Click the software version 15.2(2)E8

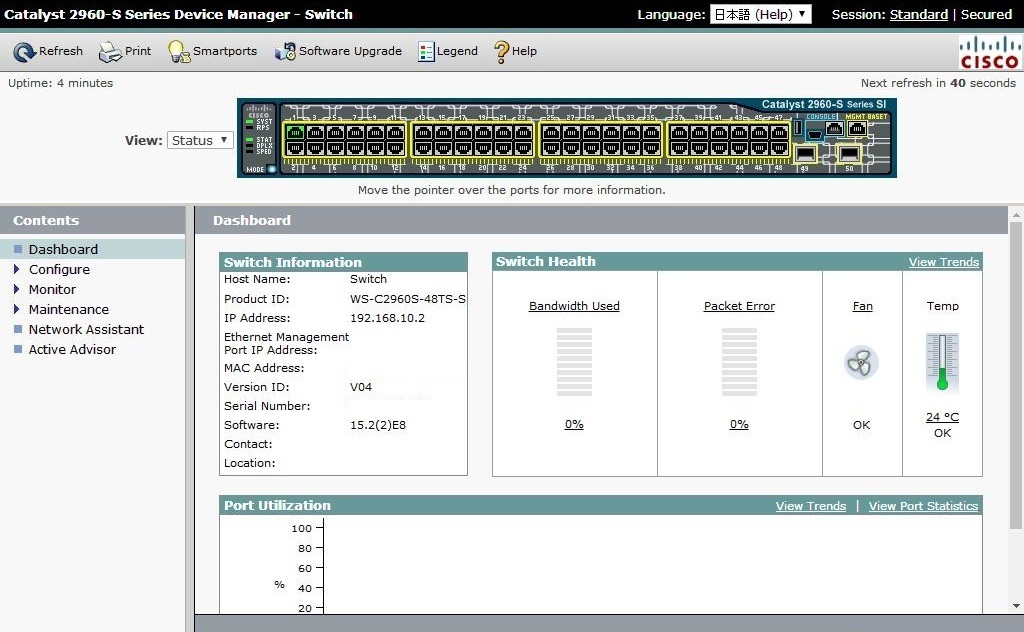377,425
